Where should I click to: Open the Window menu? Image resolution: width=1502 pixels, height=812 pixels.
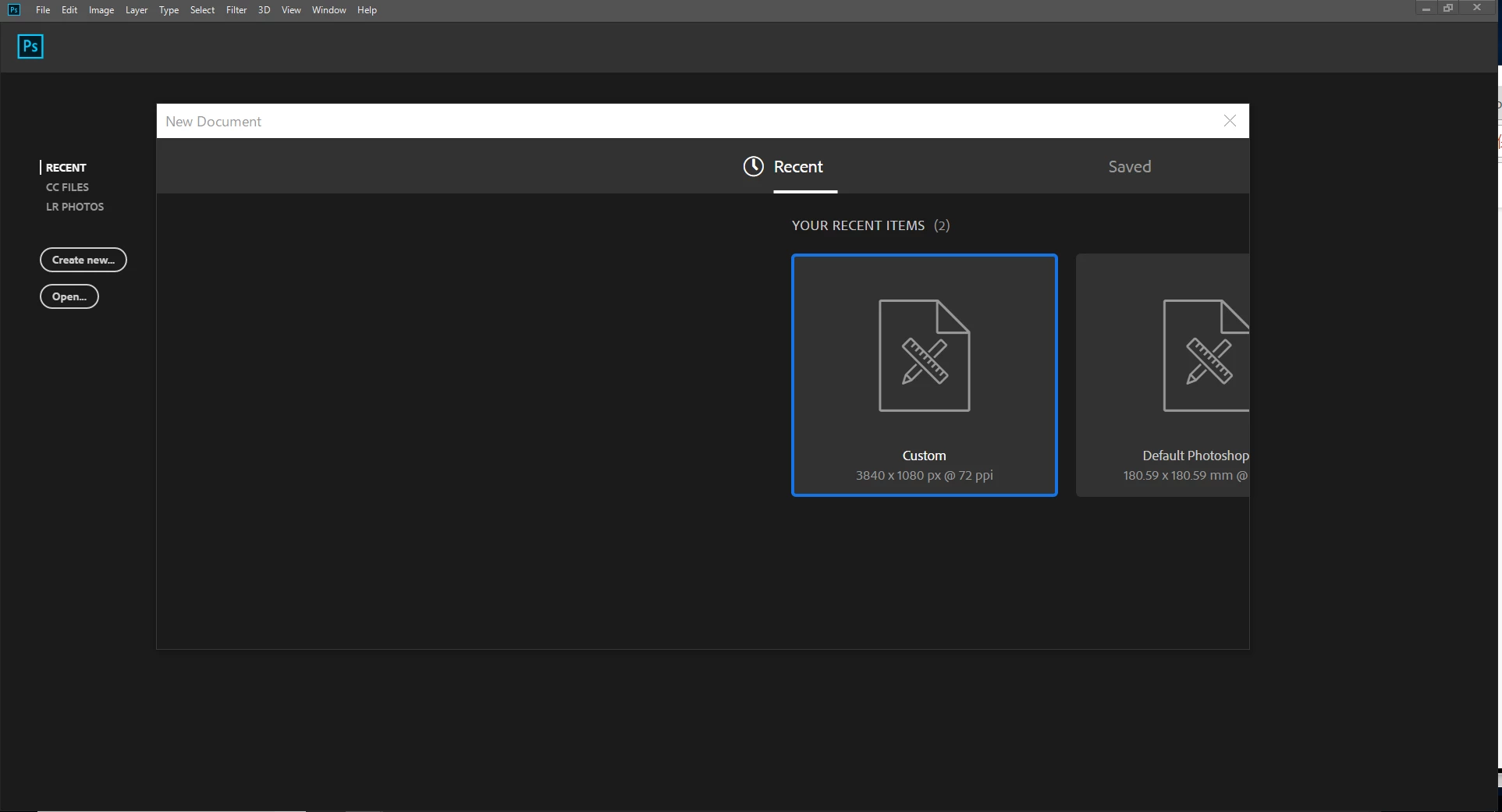point(328,10)
